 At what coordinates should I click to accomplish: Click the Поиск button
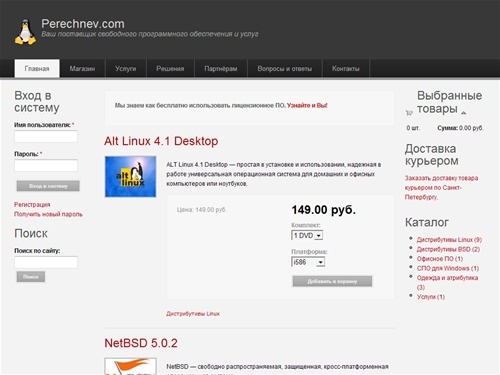pos(31,277)
